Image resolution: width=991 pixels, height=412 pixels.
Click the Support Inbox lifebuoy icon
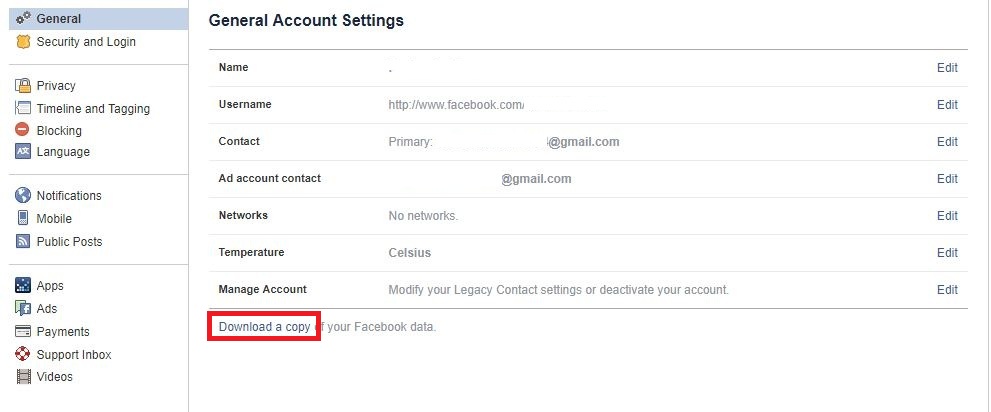23,355
